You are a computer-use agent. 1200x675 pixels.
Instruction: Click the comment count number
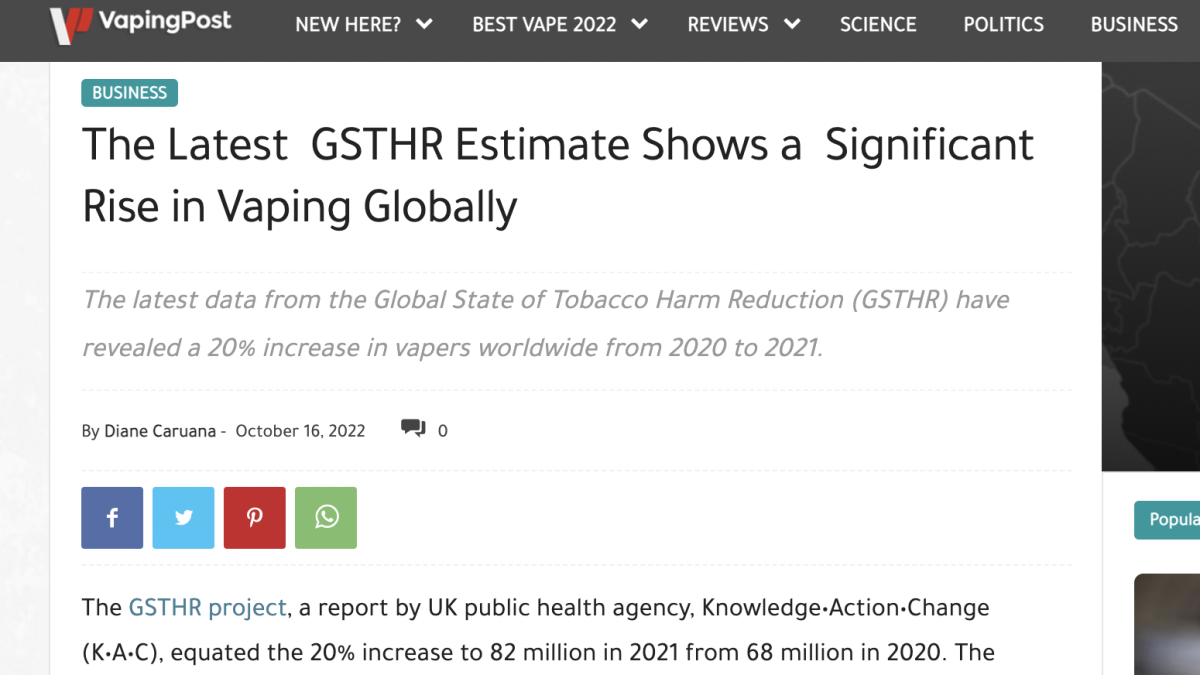pyautogui.click(x=443, y=431)
